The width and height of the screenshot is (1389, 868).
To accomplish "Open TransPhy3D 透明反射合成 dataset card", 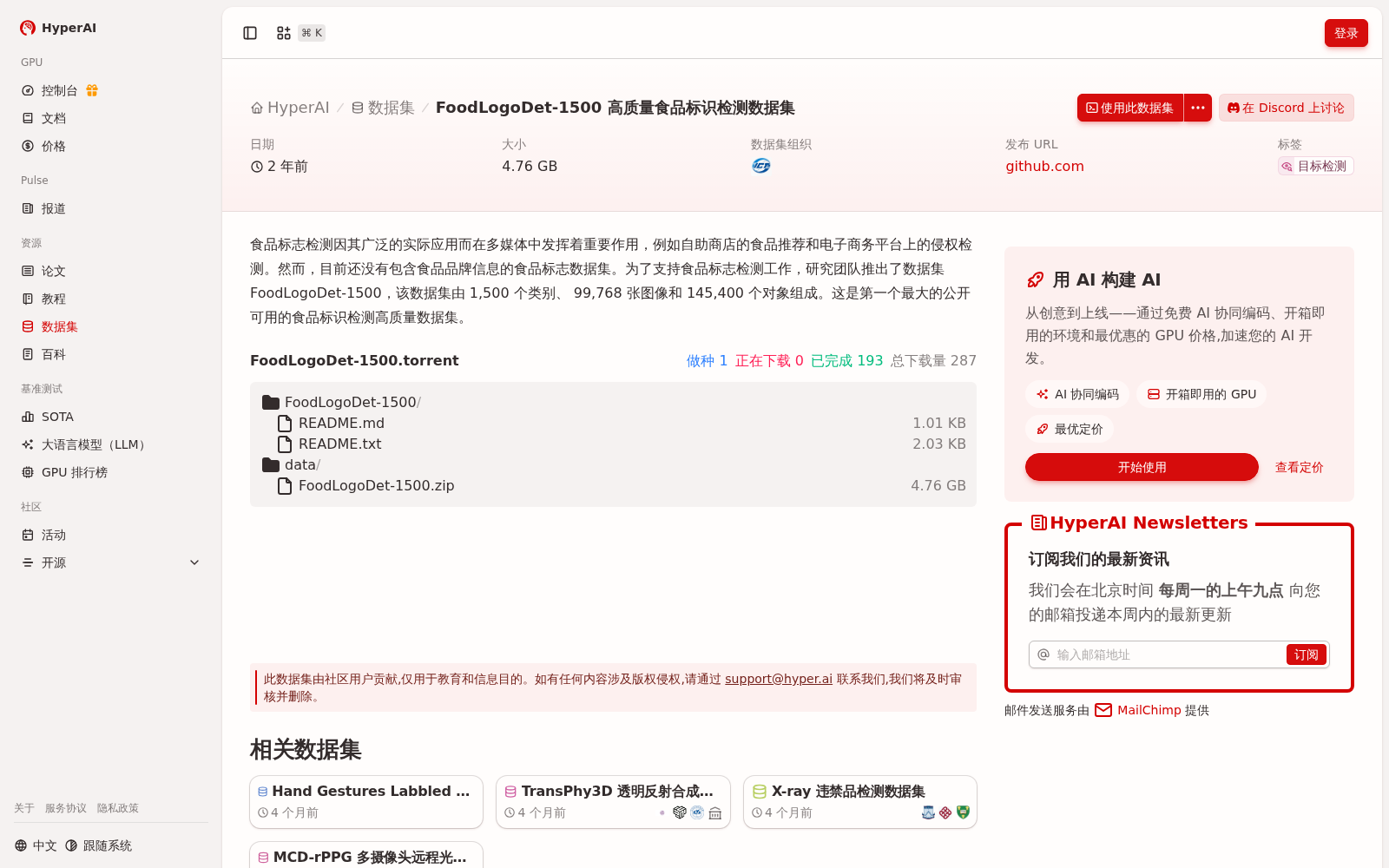I will pyautogui.click(x=613, y=802).
